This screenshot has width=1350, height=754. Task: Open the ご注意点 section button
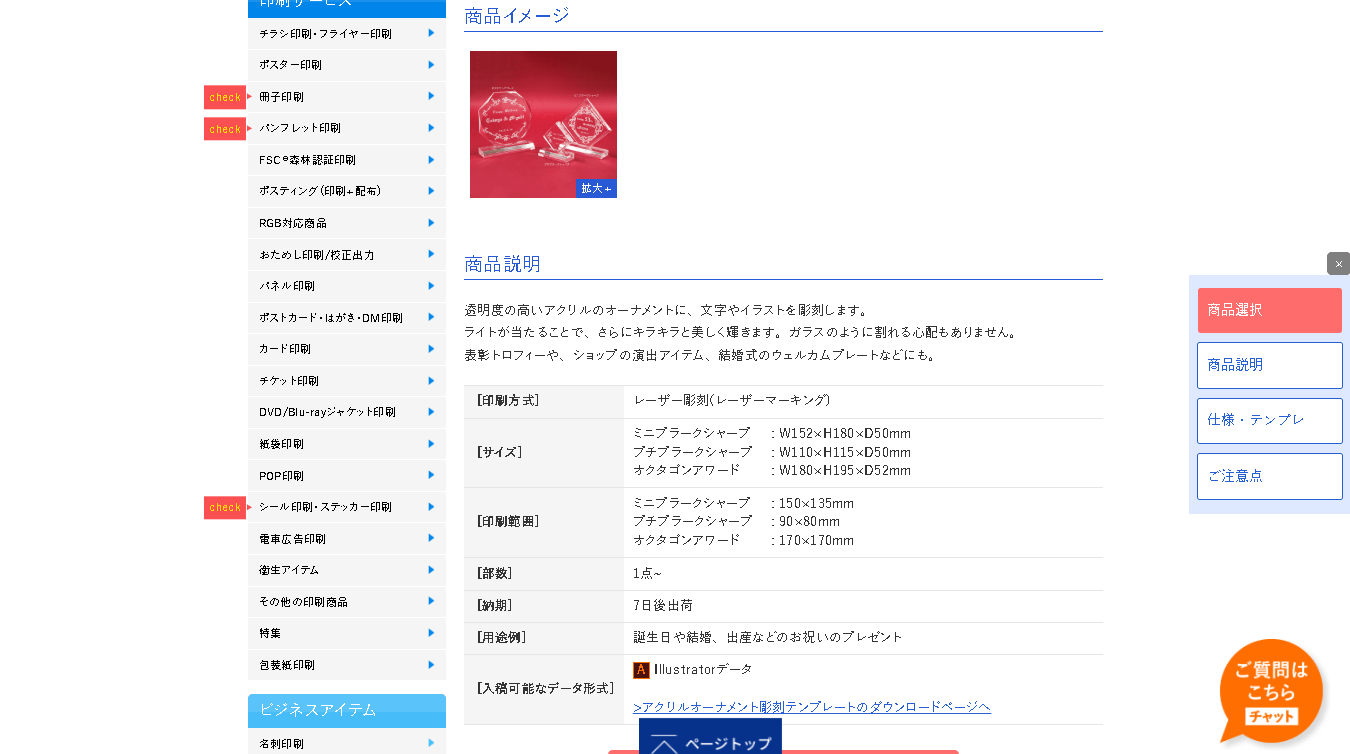pos(1269,476)
